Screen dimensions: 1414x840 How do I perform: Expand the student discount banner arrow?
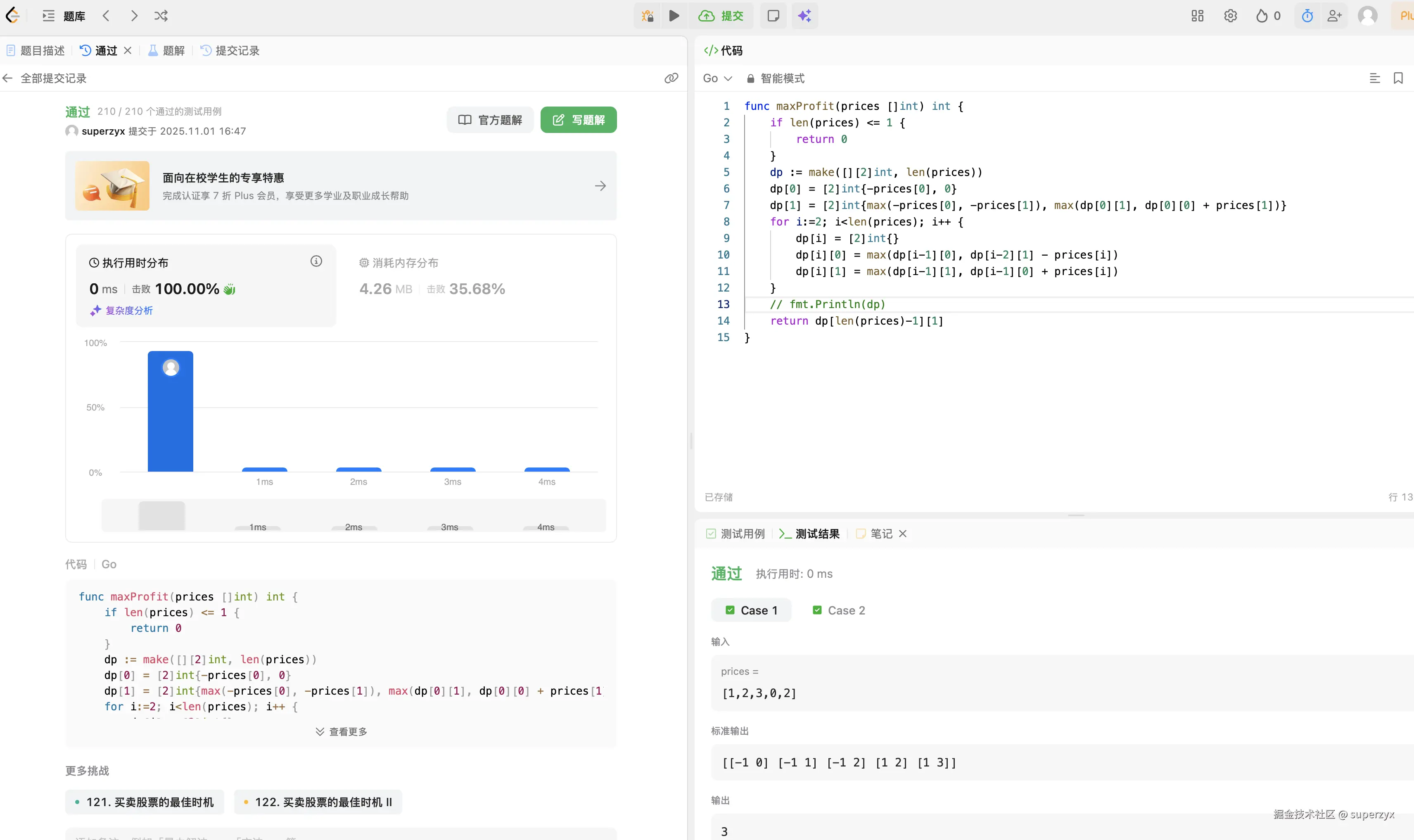coord(600,186)
